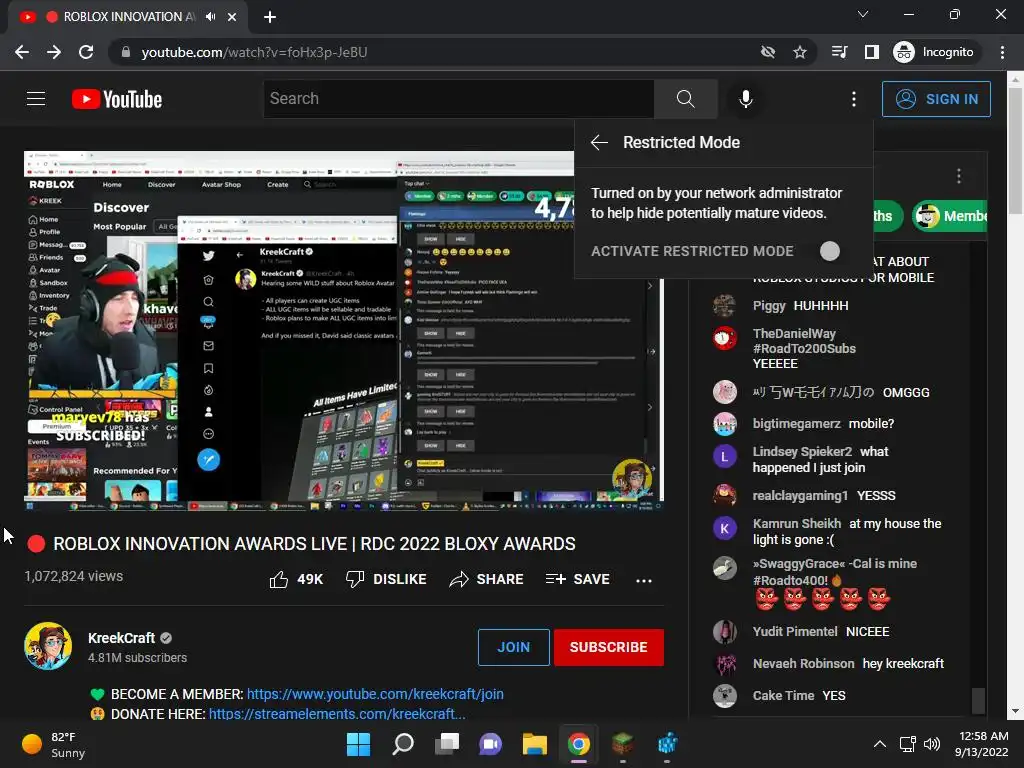Click the Sign In button

coord(936,99)
